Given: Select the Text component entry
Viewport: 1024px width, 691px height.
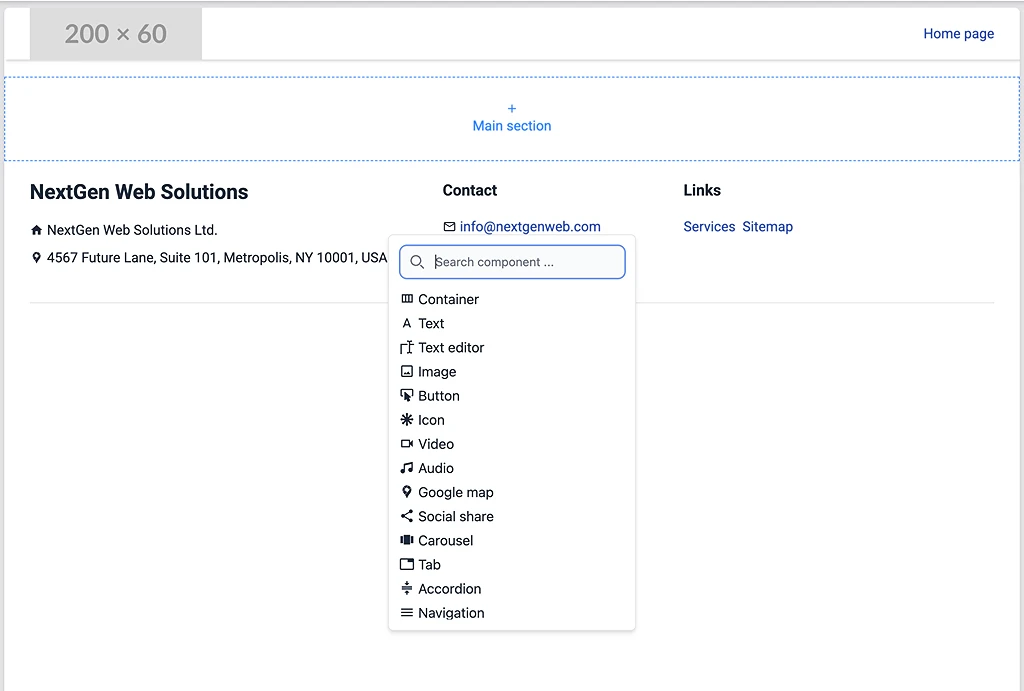Looking at the screenshot, I should (x=431, y=324).
